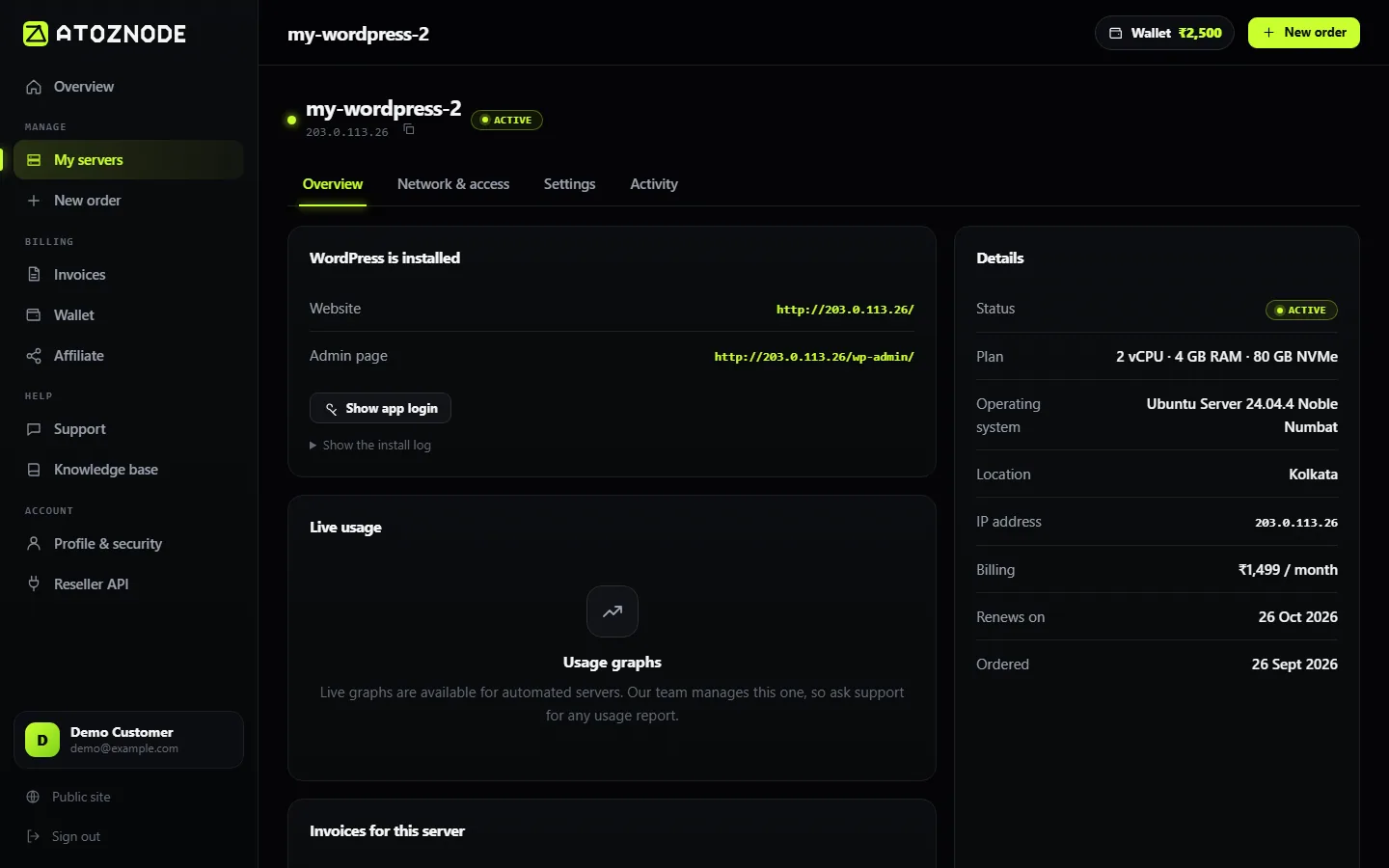
Task: Open the Support page
Action: tap(128, 429)
